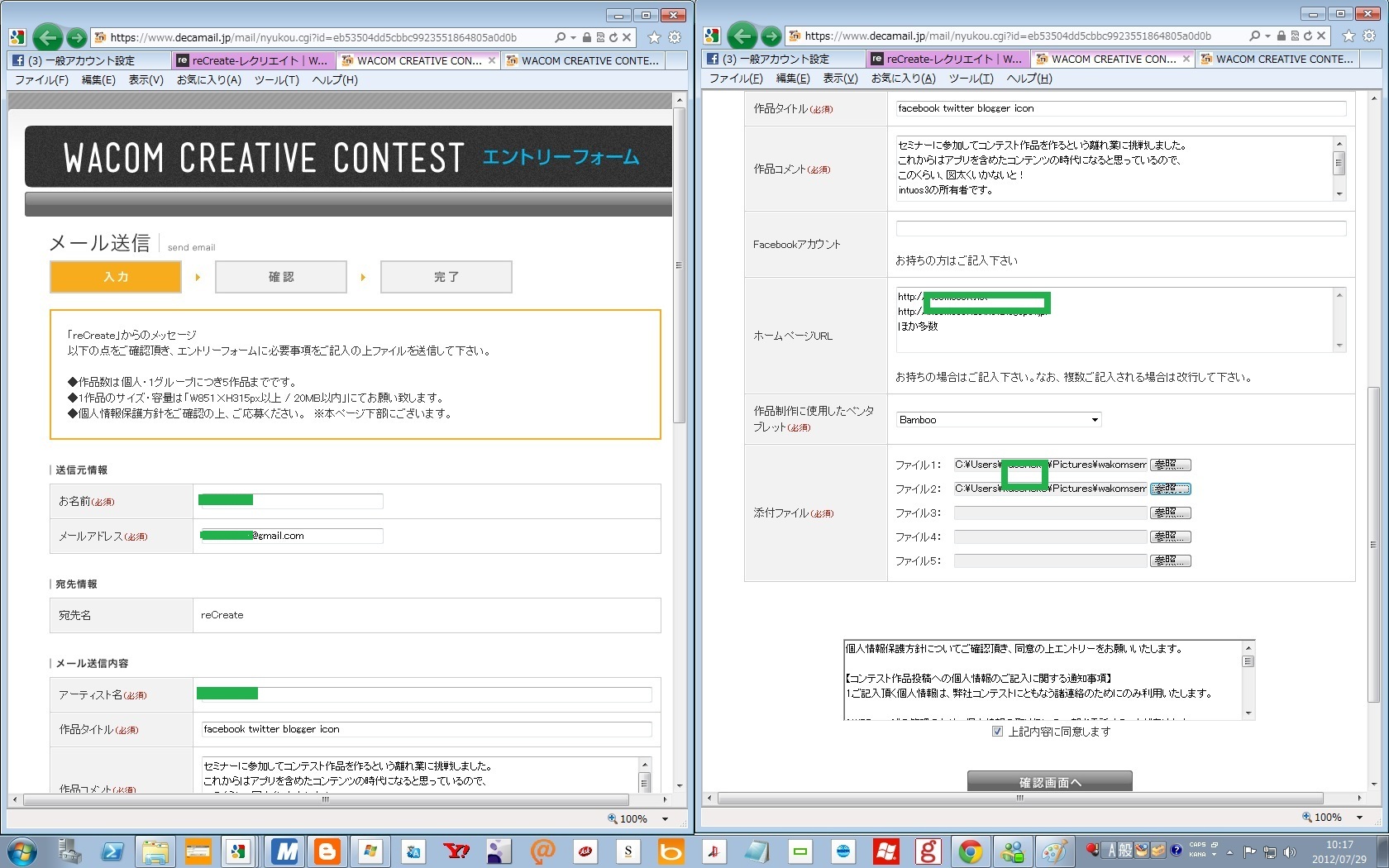Open ツール(T) menu in the right window
The width and height of the screenshot is (1389, 868).
point(971,79)
